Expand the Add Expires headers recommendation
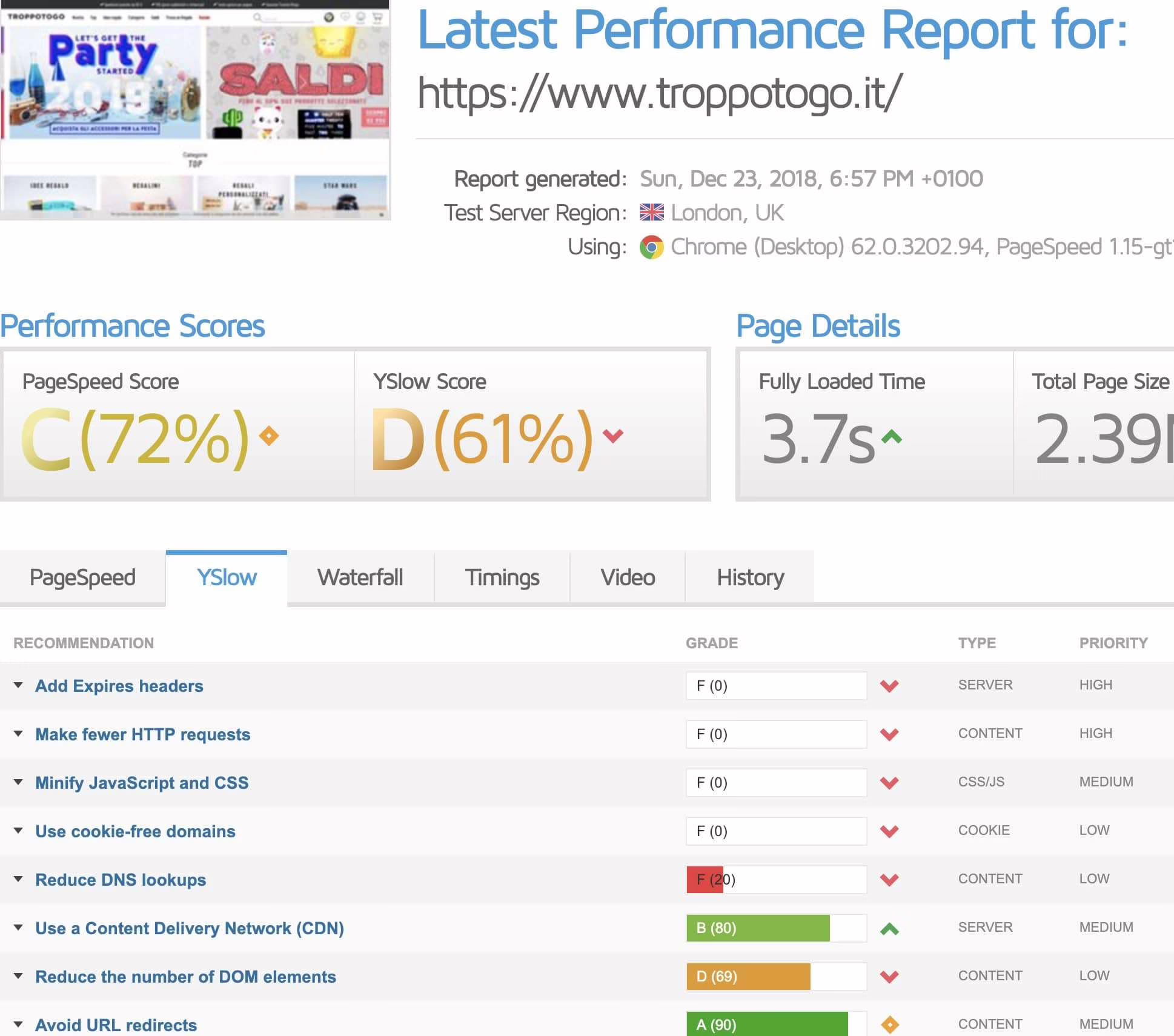The image size is (1174, 1036). click(18, 685)
